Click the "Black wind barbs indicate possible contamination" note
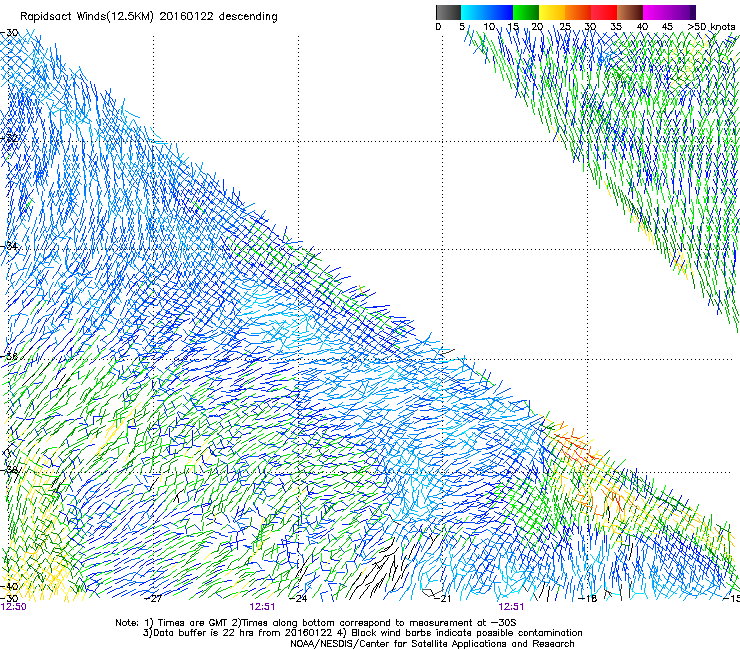The height and width of the screenshot is (650, 740). [467, 633]
